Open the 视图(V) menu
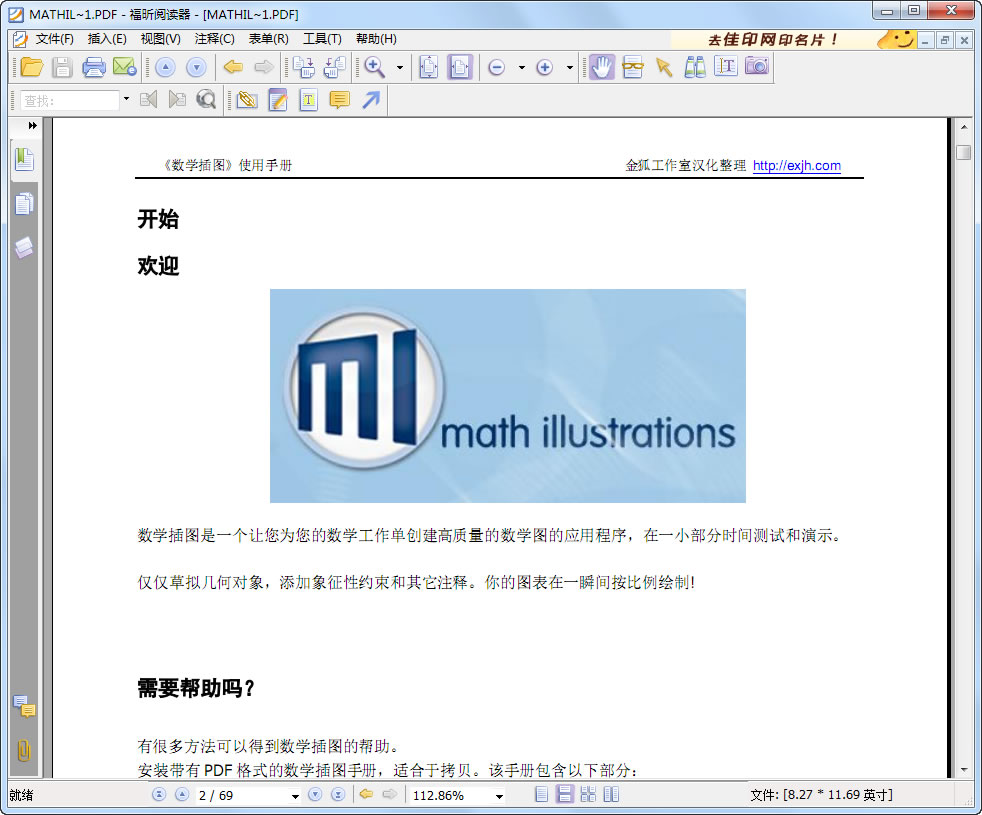Viewport: 982px width, 815px height. click(x=160, y=39)
